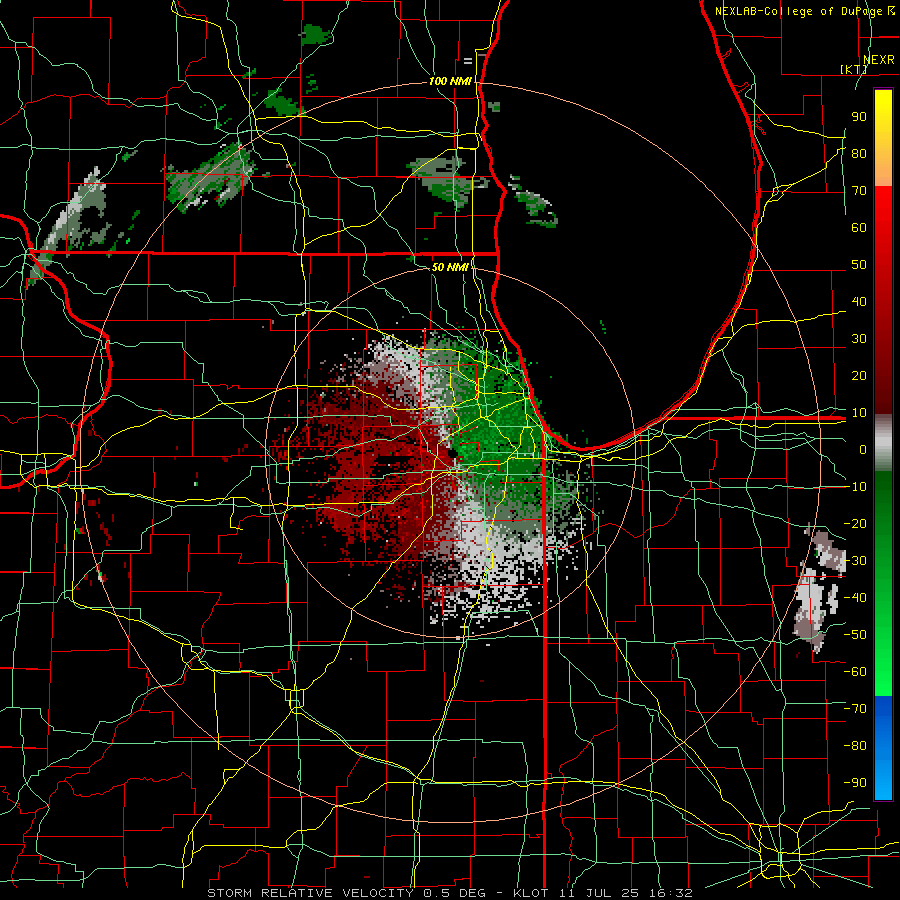
Task: Click the NEXLAB-College of DuPage title text
Action: pyautogui.click(x=798, y=11)
